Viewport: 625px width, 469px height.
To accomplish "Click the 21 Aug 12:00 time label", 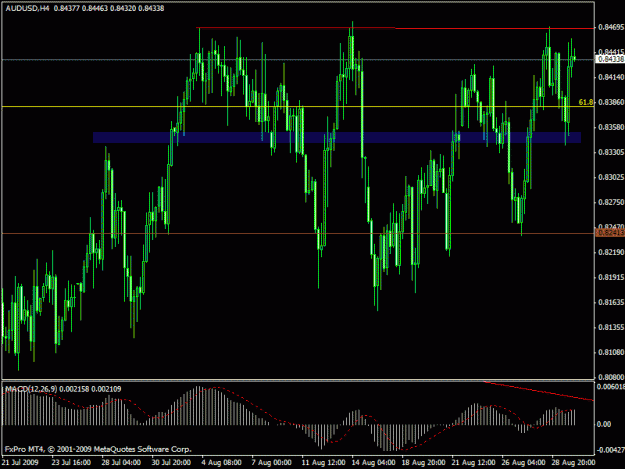I will [474, 463].
